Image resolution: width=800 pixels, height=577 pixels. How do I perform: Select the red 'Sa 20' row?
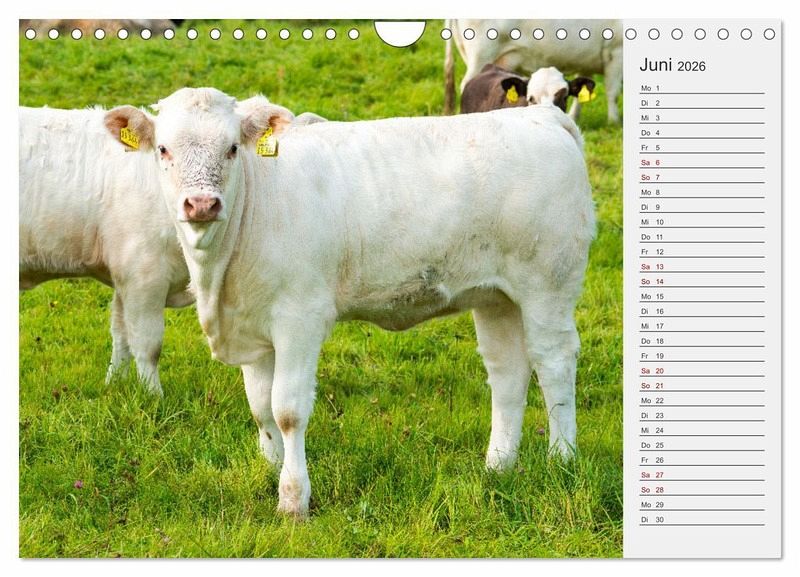pos(702,370)
